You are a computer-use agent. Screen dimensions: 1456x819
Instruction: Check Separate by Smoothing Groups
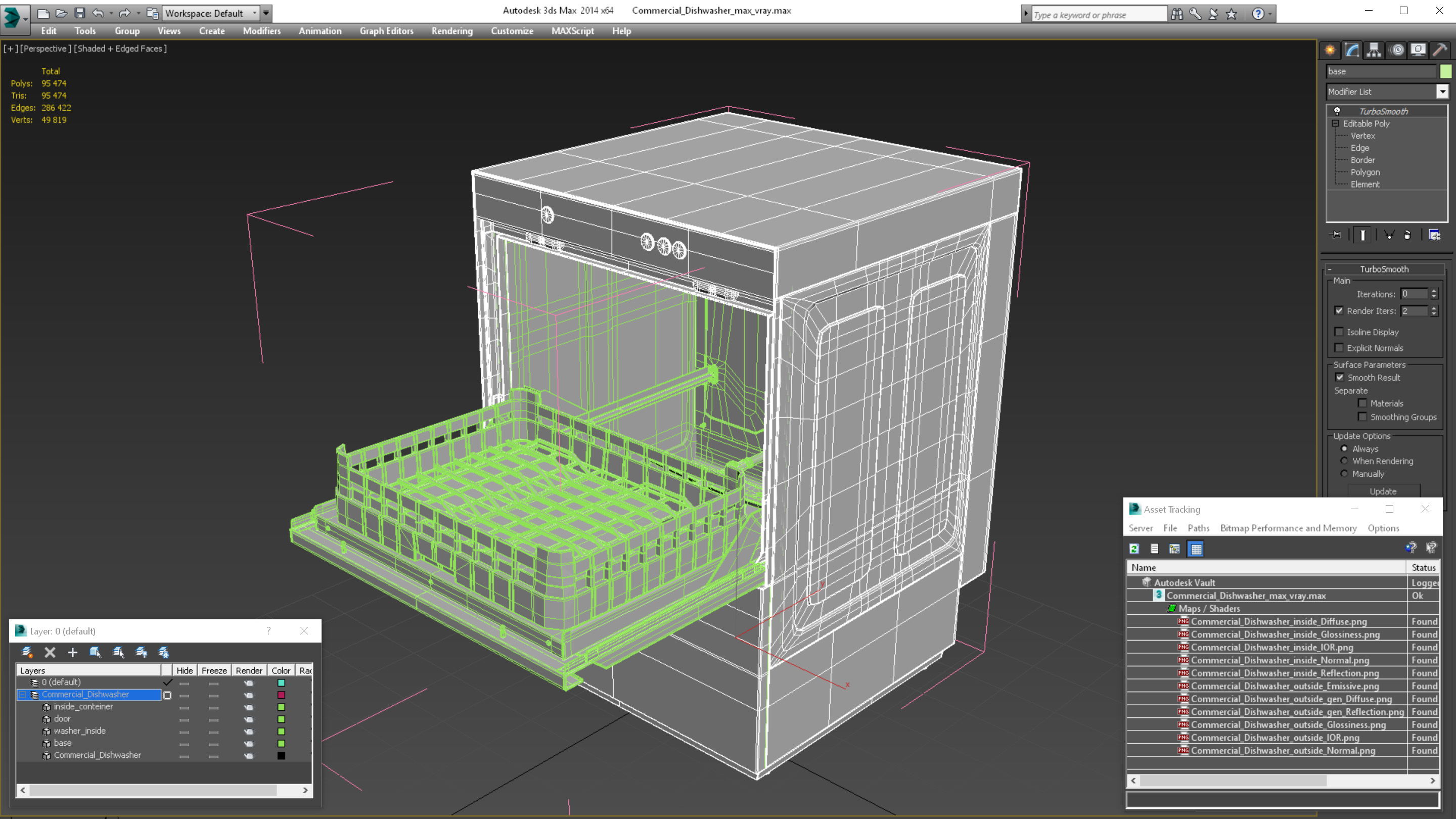[1362, 417]
